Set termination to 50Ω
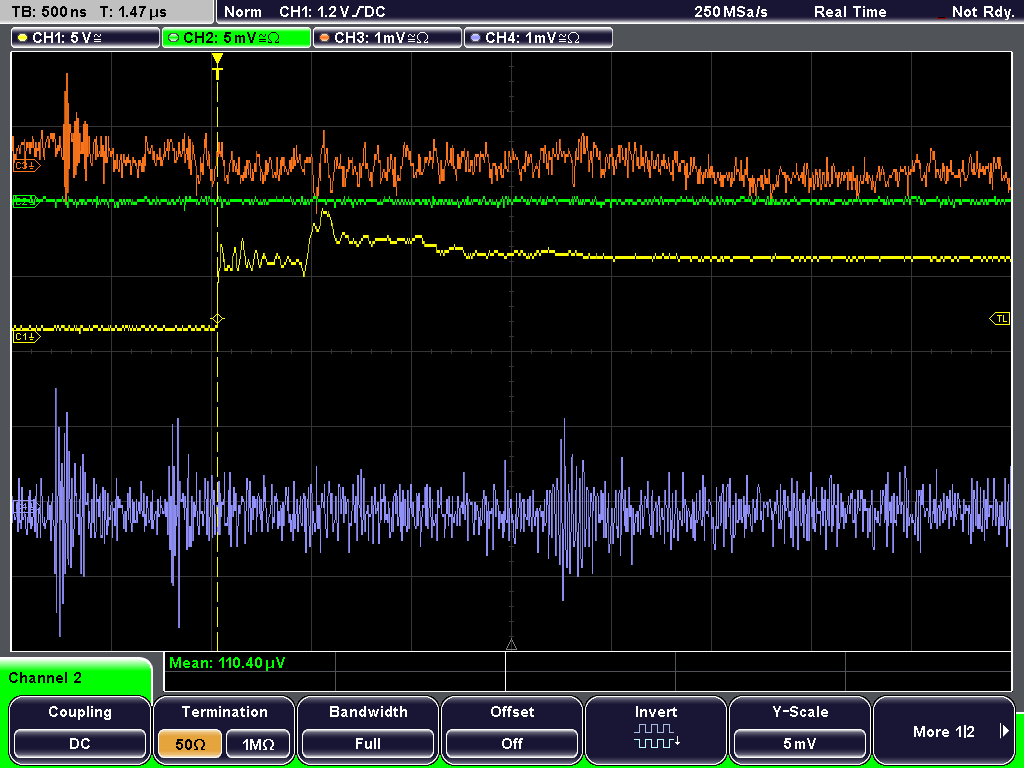The image size is (1024, 768). [190, 744]
